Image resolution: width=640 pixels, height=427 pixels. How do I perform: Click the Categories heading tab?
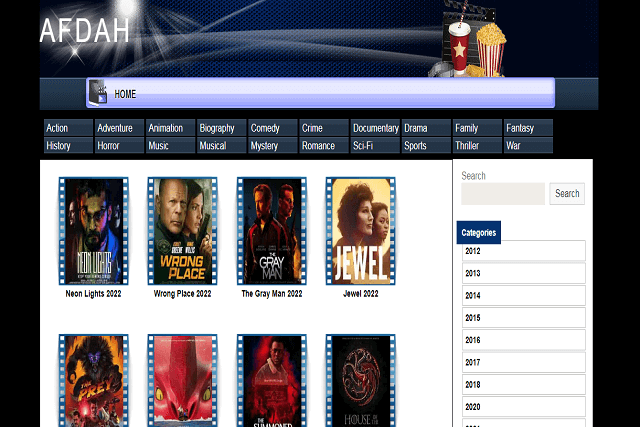click(x=479, y=232)
